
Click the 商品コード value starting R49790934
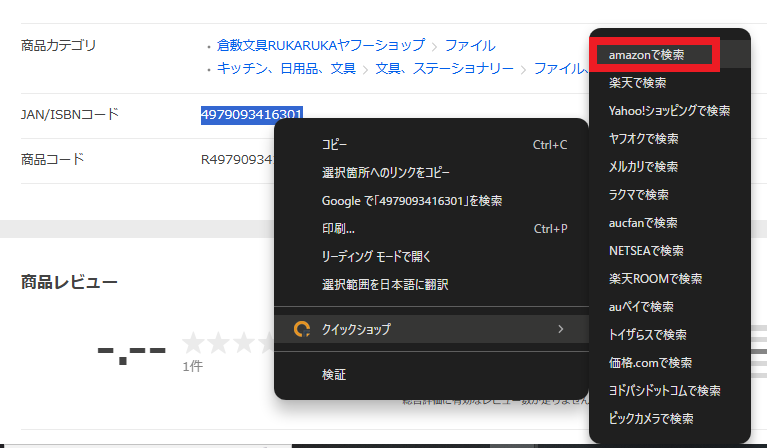tap(237, 159)
